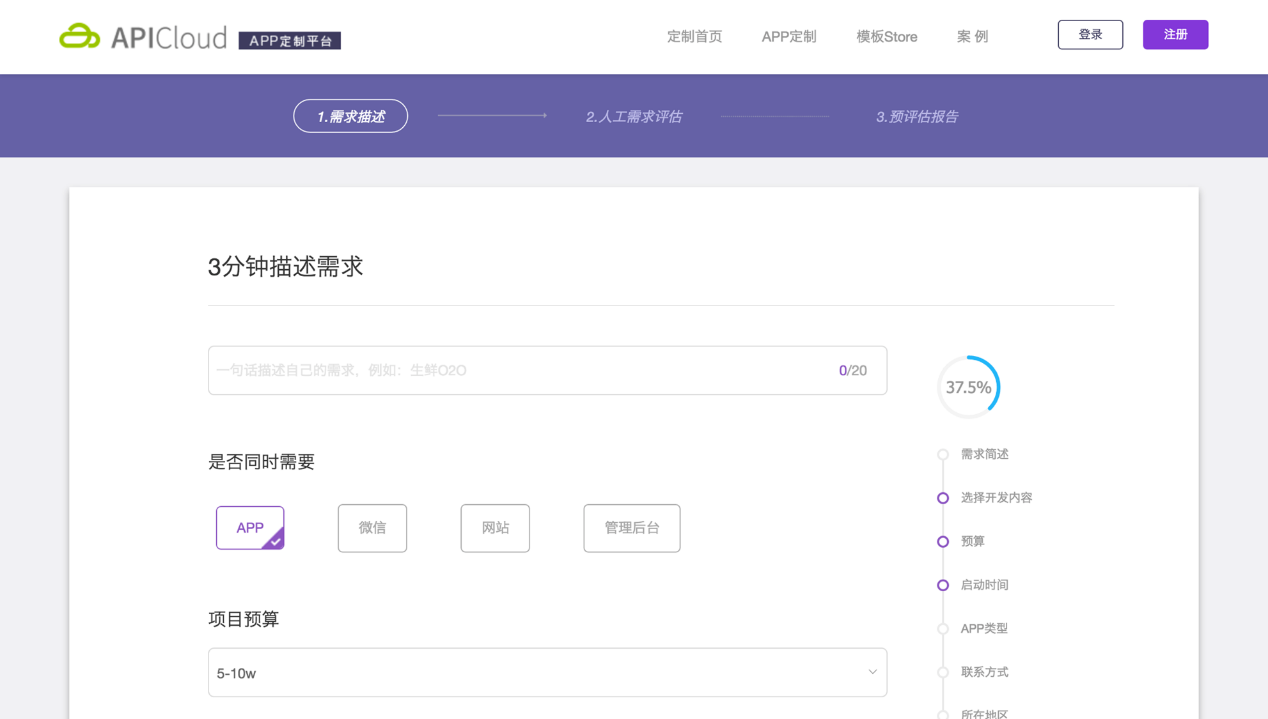This screenshot has width=1268, height=719.
Task: Click the budget dropdown chevron arrow
Action: [x=872, y=672]
